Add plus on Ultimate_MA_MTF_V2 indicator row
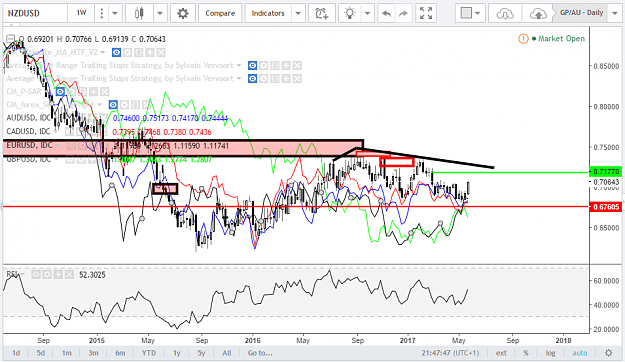The image size is (625, 362). tap(150, 53)
